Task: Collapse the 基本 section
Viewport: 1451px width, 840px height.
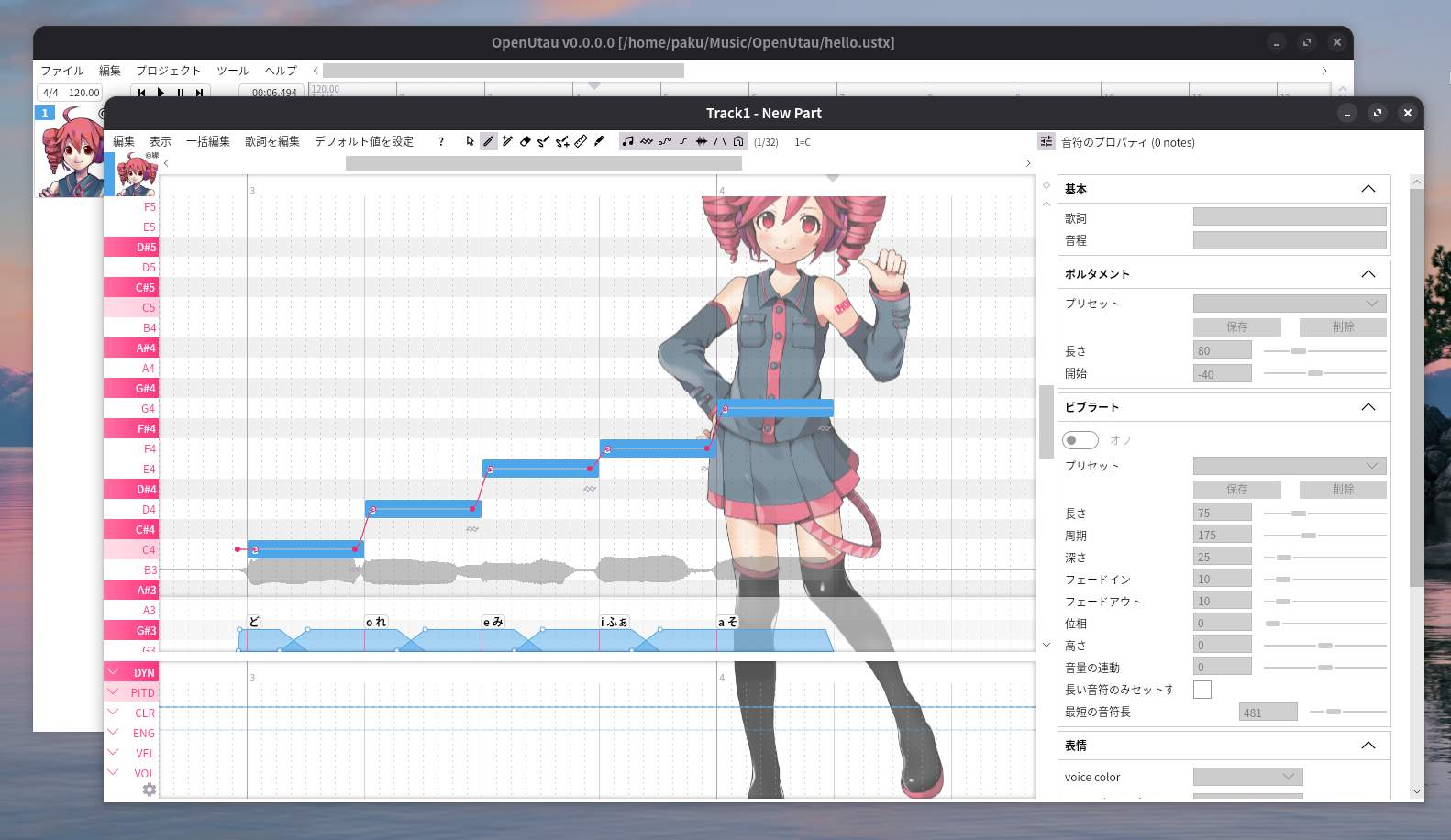Action: [x=1368, y=189]
